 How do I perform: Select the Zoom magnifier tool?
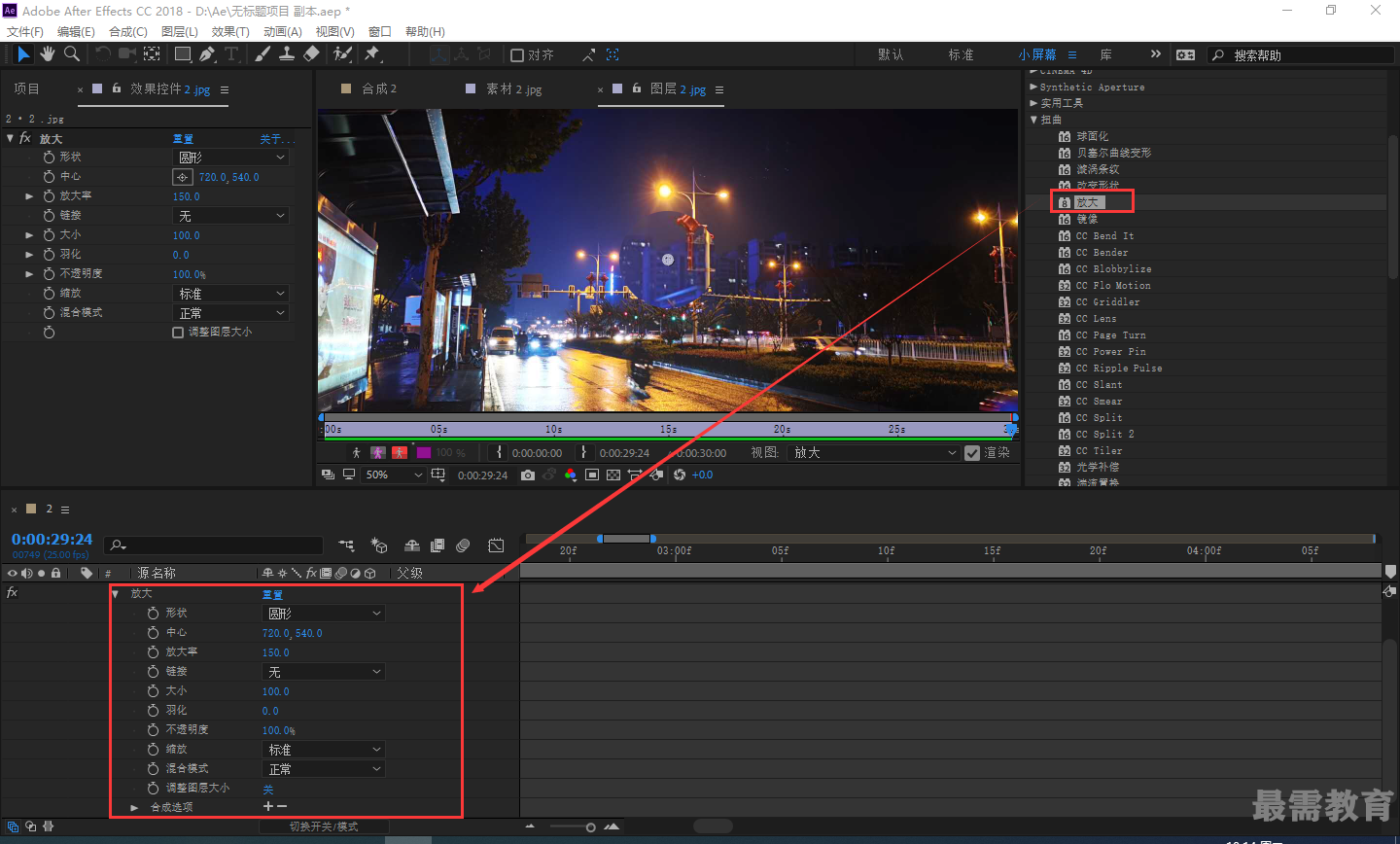coord(72,54)
